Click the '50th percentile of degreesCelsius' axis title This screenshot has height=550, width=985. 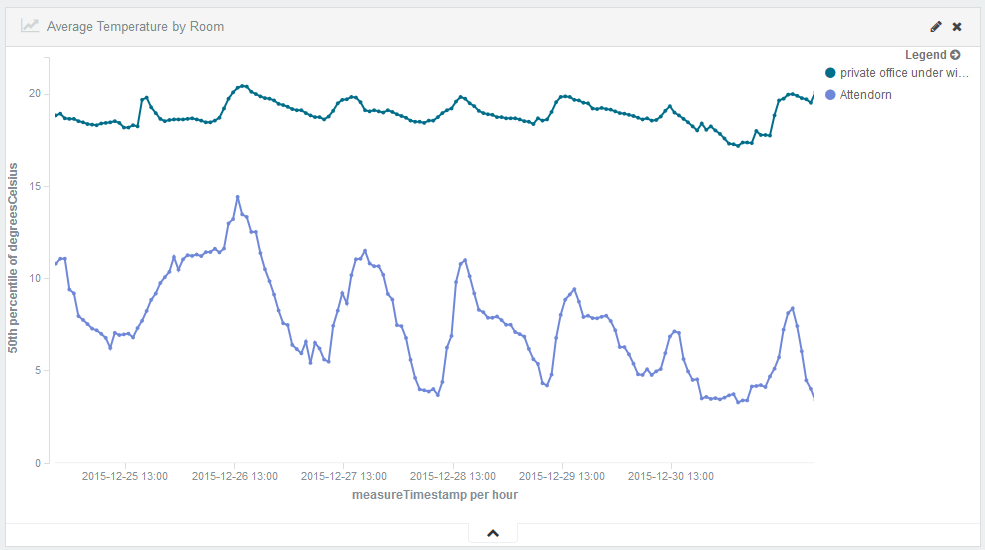[14, 259]
